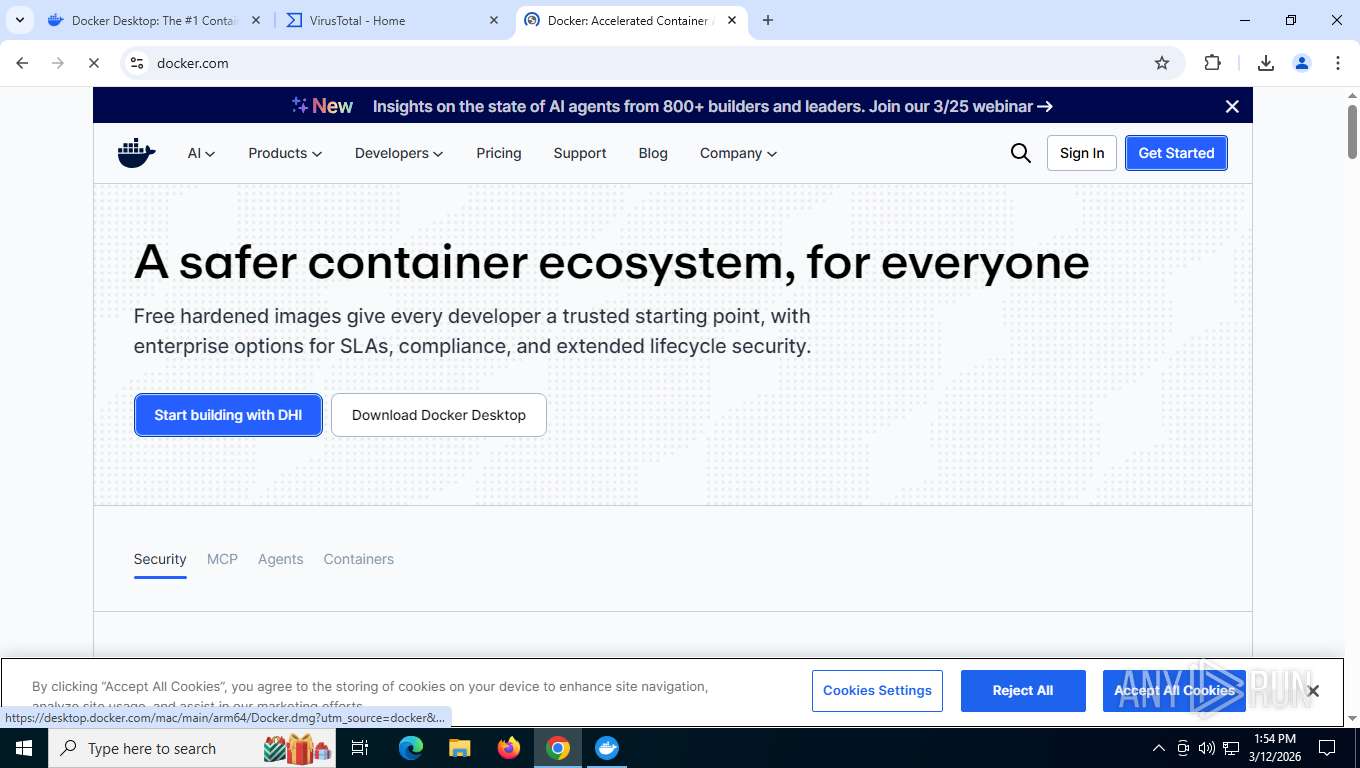This screenshot has height=768, width=1360.
Task: Open the tab search dropdown
Action: pyautogui.click(x=19, y=20)
